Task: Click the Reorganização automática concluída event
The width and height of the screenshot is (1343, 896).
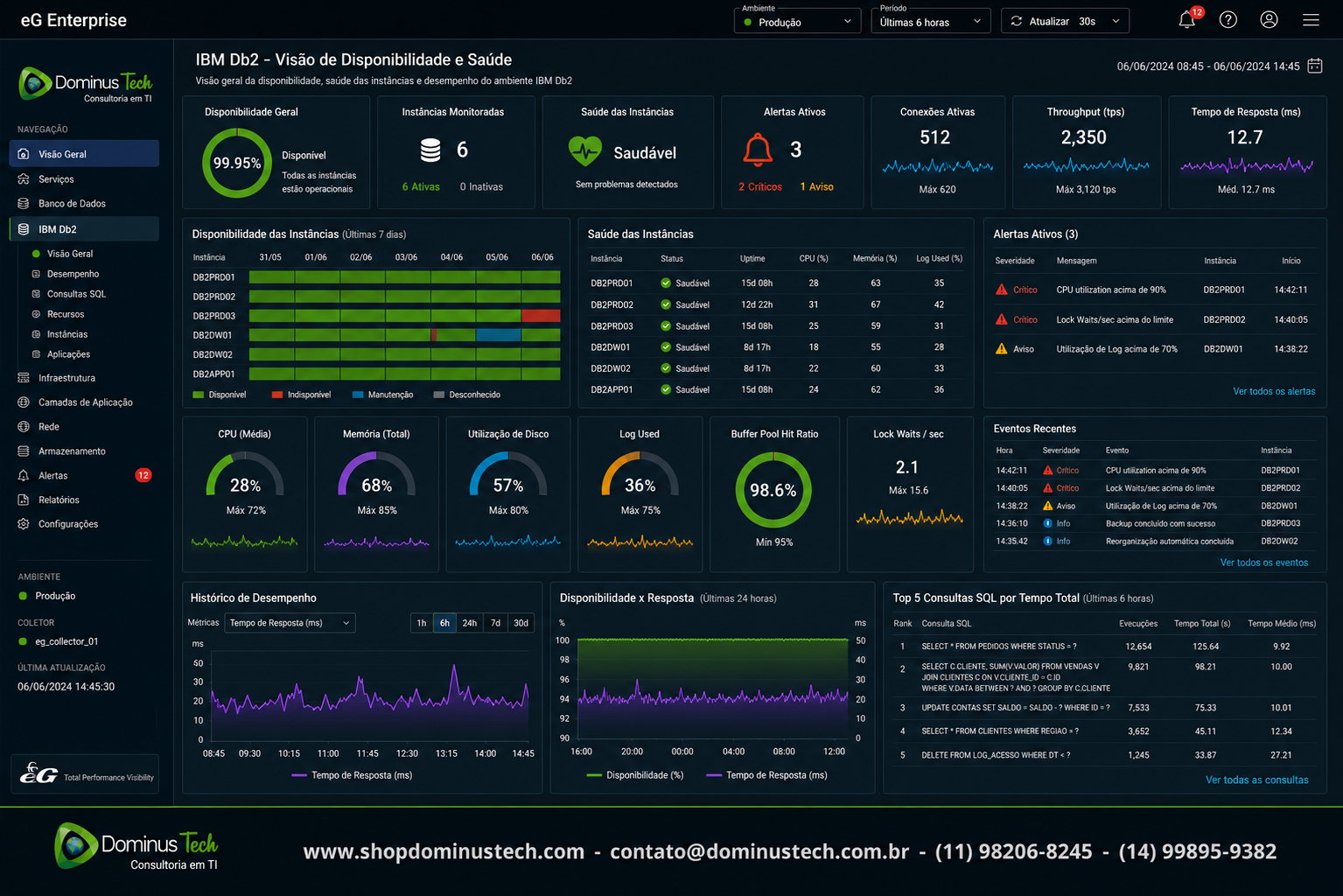Action: [x=1169, y=542]
